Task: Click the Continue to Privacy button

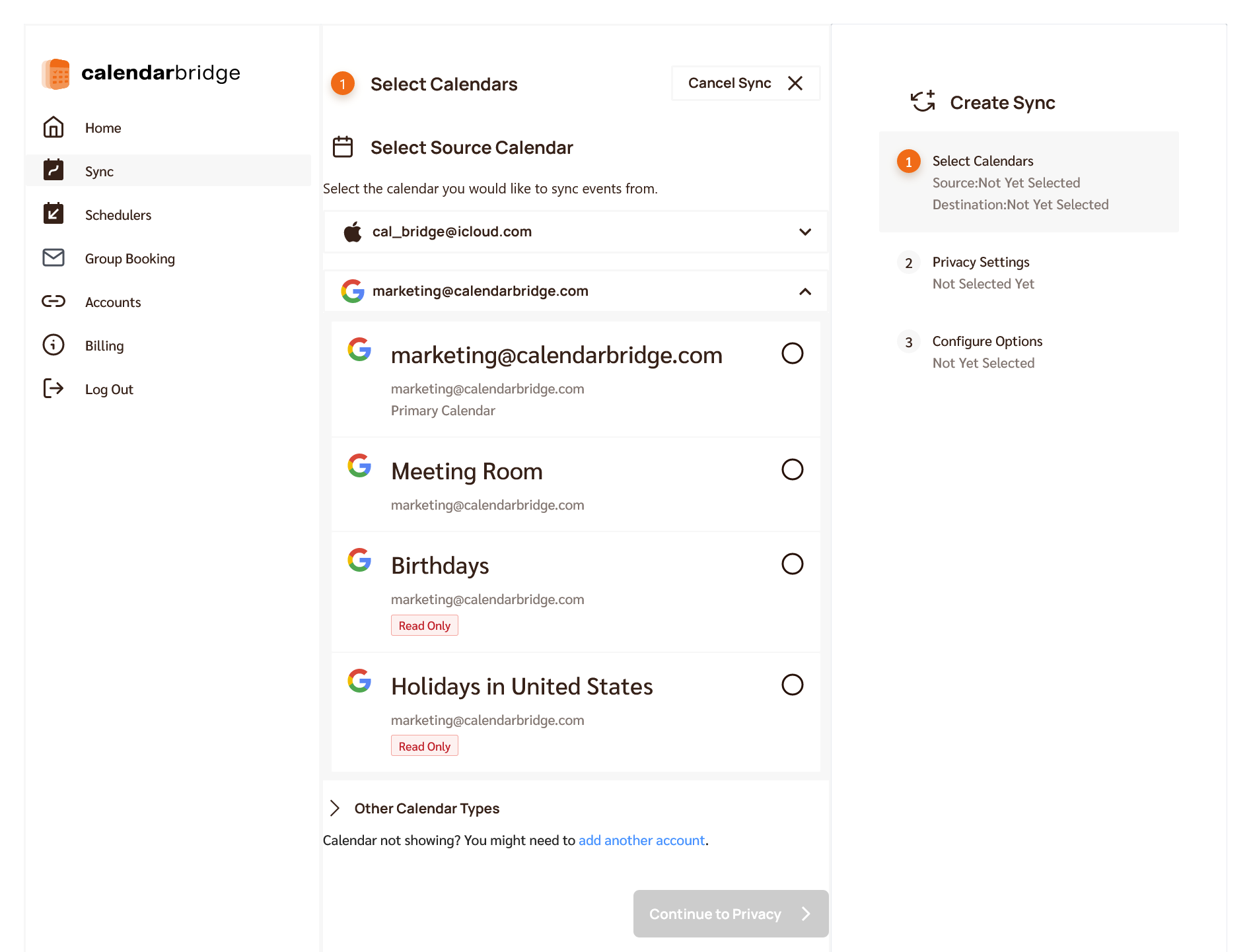Action: [731, 914]
